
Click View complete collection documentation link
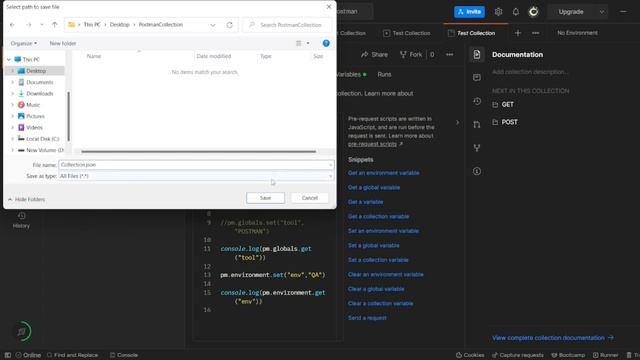553,338
